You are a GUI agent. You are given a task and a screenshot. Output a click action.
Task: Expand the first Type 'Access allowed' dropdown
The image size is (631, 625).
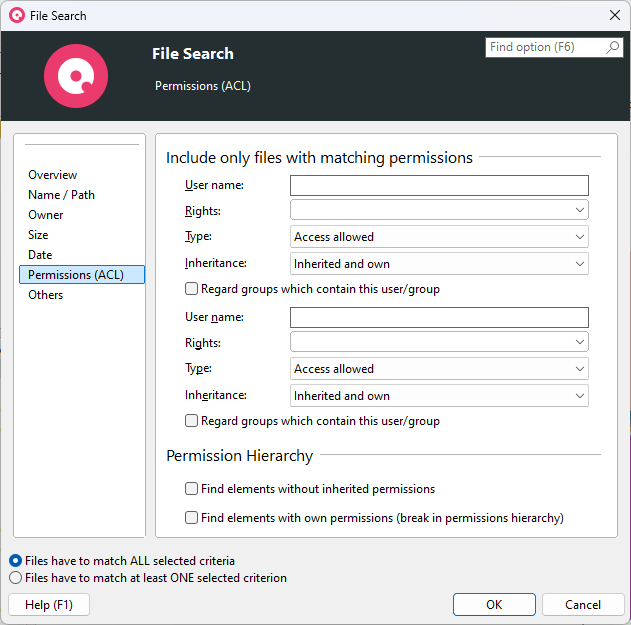pos(438,237)
